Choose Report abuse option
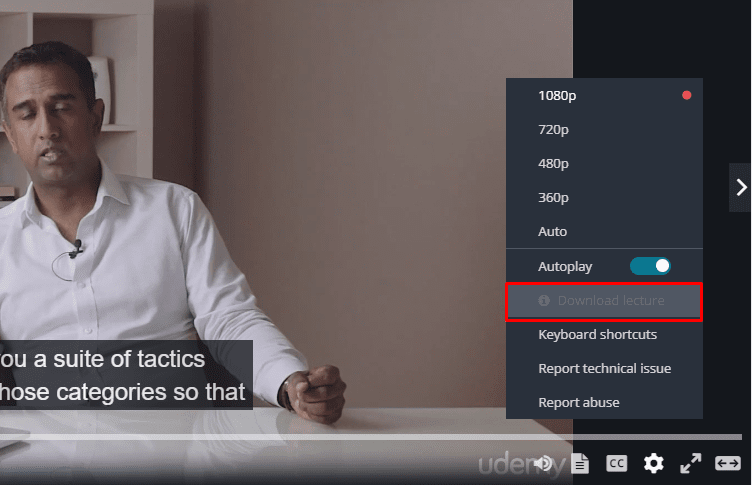Image resolution: width=752 pixels, height=485 pixels. pos(604,402)
